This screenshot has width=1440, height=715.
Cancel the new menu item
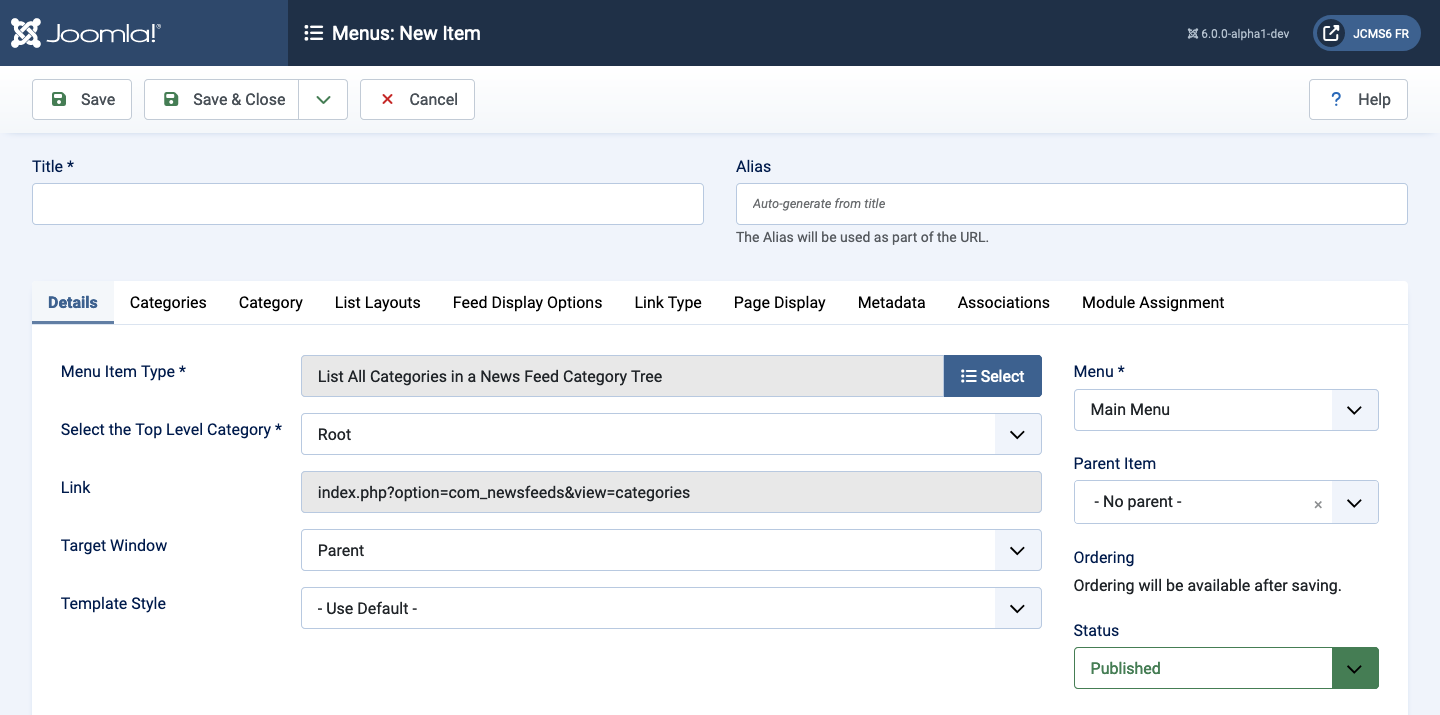click(417, 99)
